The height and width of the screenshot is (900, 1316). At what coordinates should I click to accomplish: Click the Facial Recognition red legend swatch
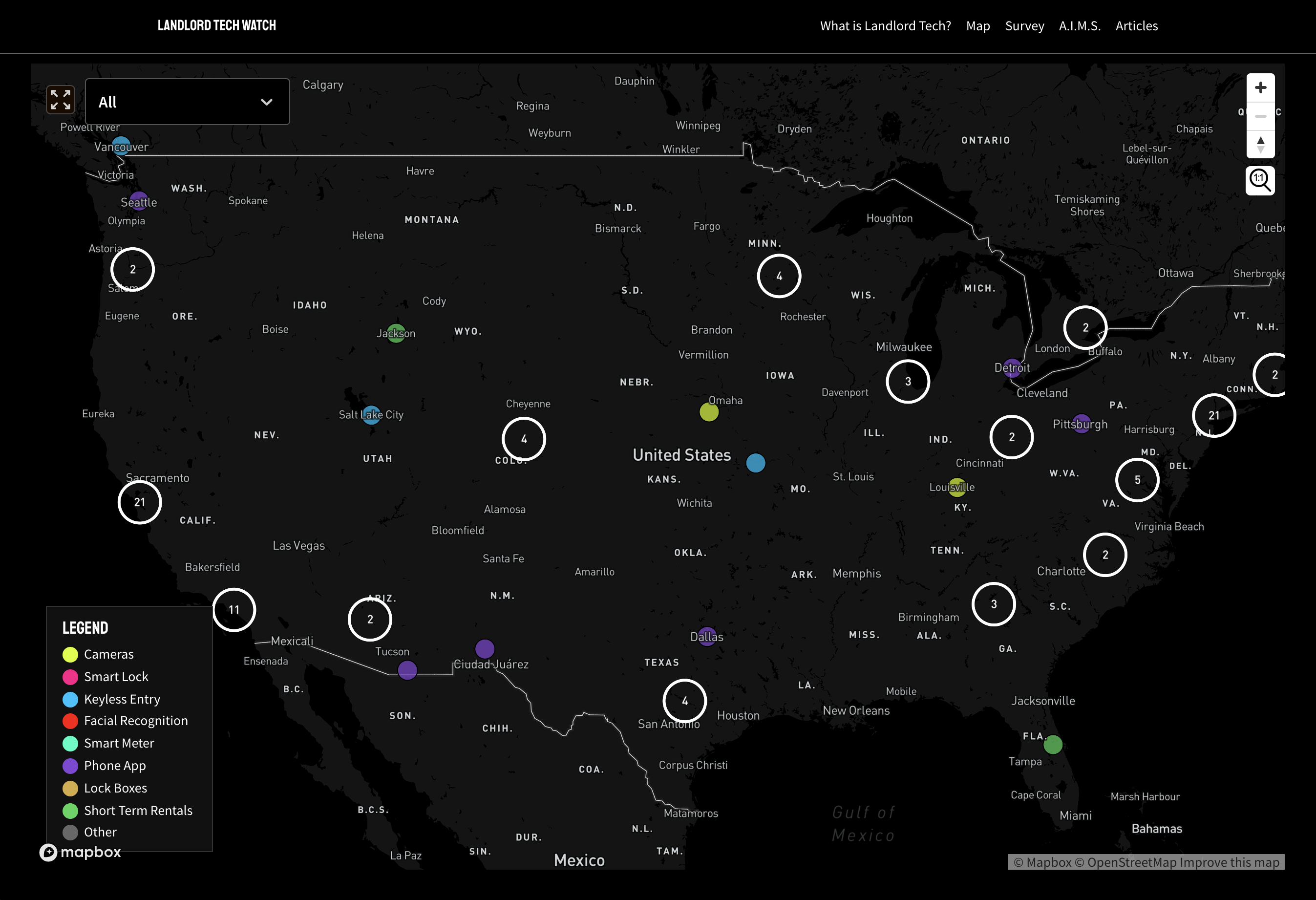pos(70,721)
